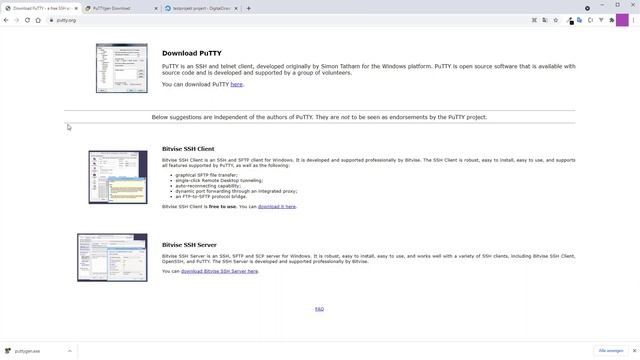Reload the putty.org page
The height and width of the screenshot is (360, 640).
coord(27,20)
